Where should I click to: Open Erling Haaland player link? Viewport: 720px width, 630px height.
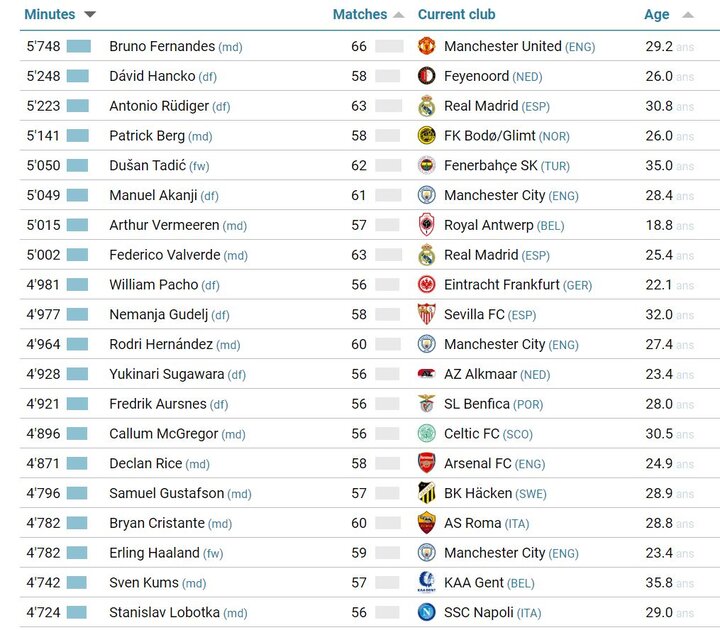(154, 553)
